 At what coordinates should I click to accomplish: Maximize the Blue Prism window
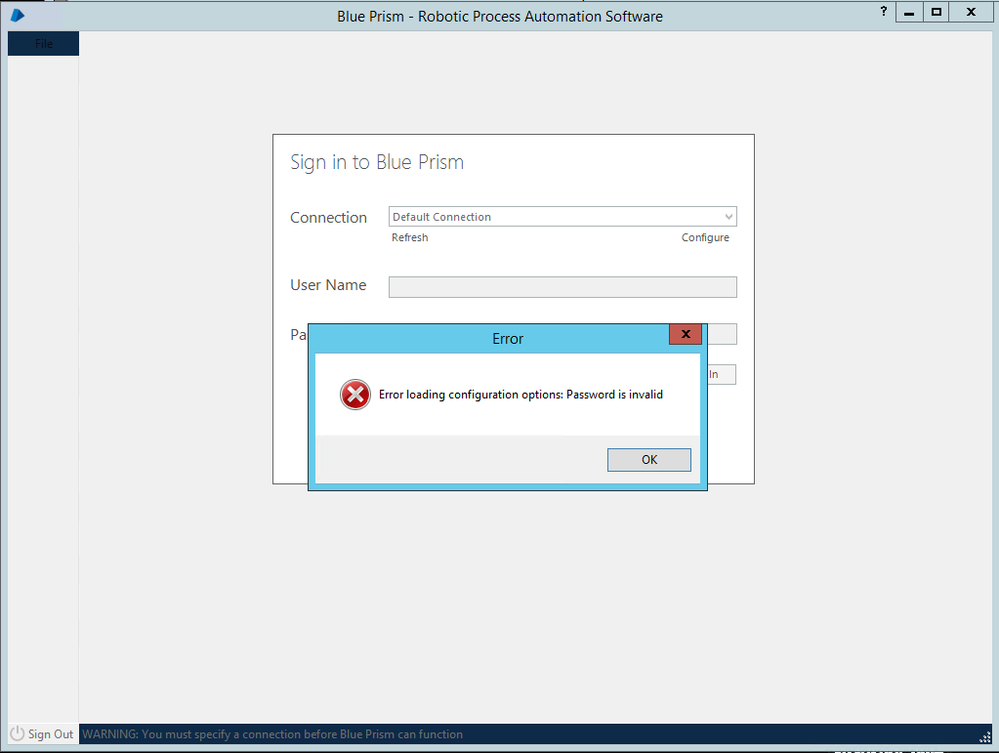point(936,12)
